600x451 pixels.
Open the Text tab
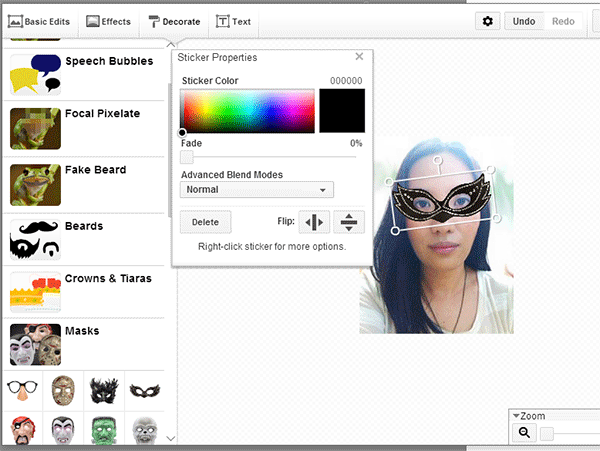click(233, 21)
